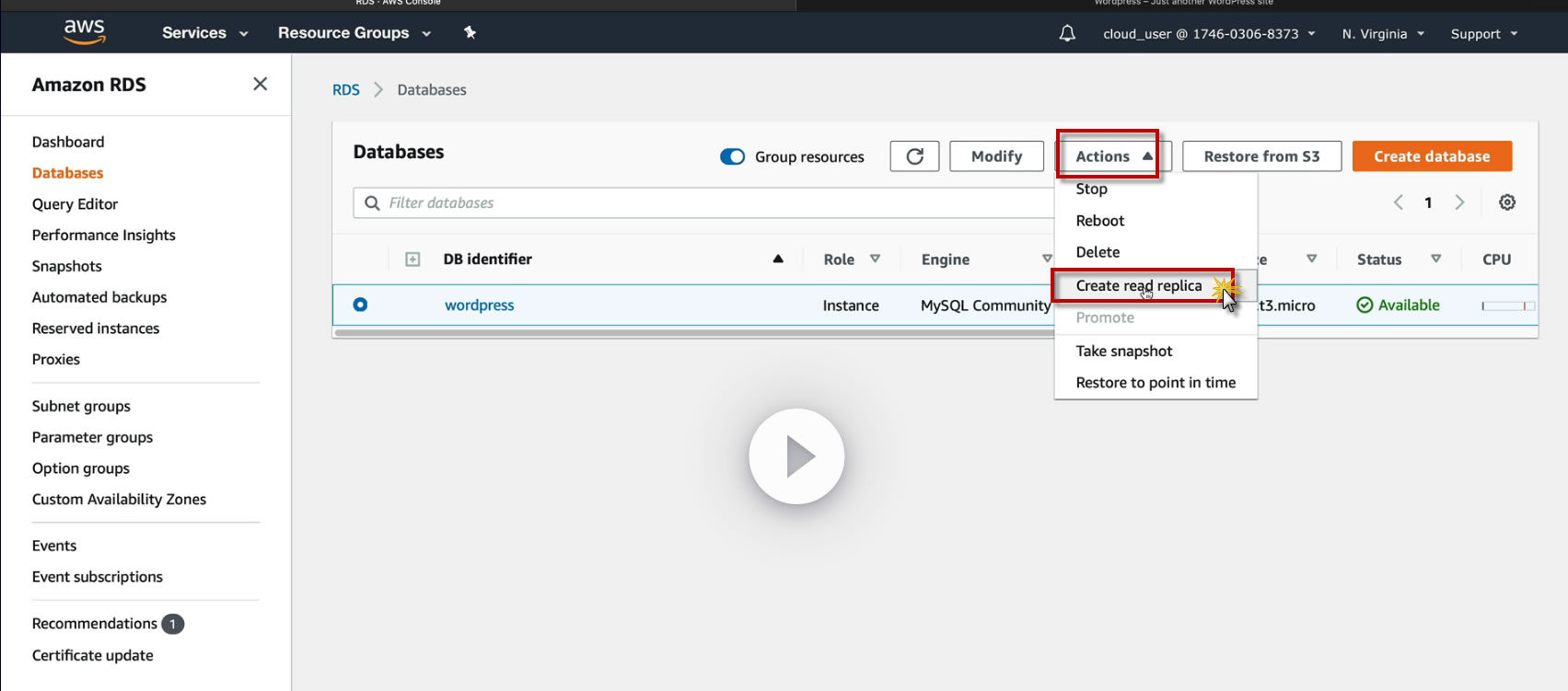Screen dimensions: 1568x691
Task: Open the notifications bell
Action: click(x=1067, y=34)
